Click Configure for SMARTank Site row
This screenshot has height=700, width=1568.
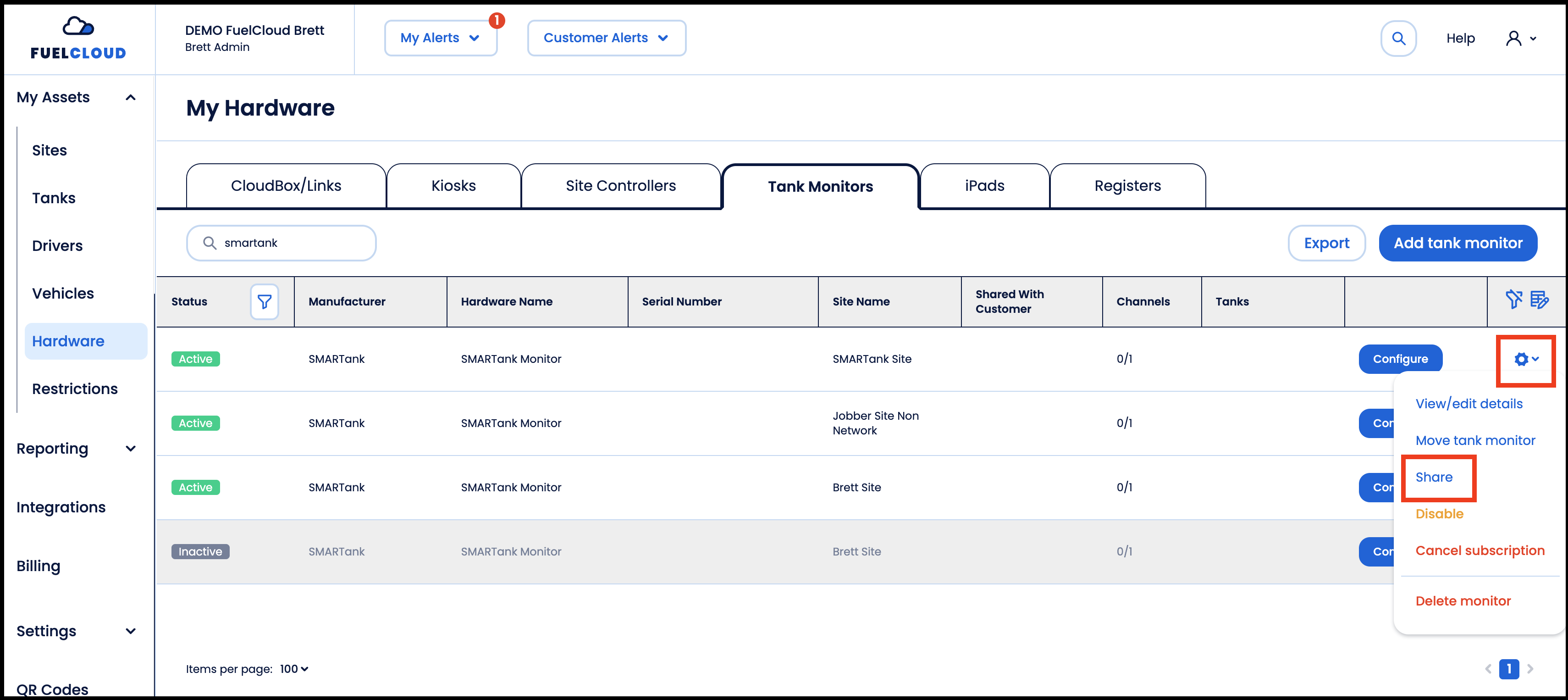[x=1400, y=360]
